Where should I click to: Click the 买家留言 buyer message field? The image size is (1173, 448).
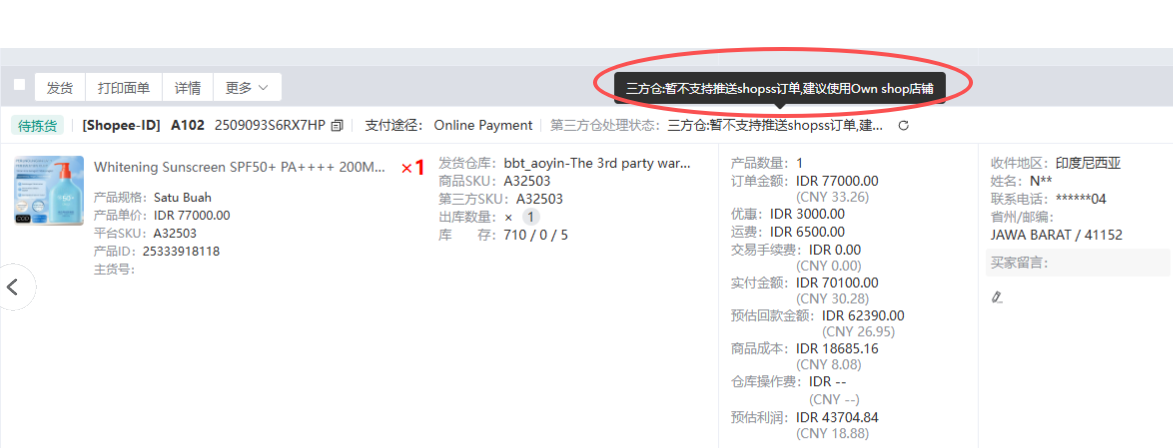[1078, 263]
